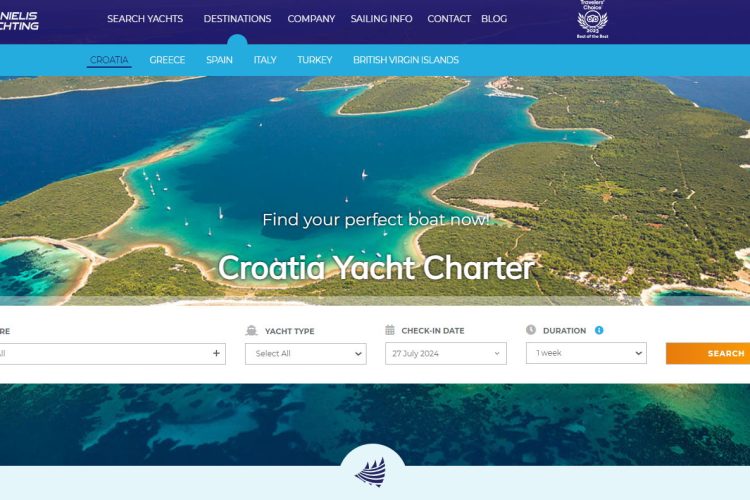Image resolution: width=750 pixels, height=500 pixels.
Task: Click the duration clock icon
Action: (x=531, y=330)
